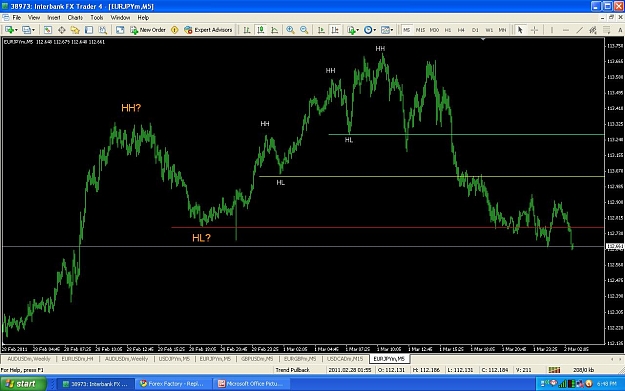Select the Fibonacci retracement tool

point(607,30)
